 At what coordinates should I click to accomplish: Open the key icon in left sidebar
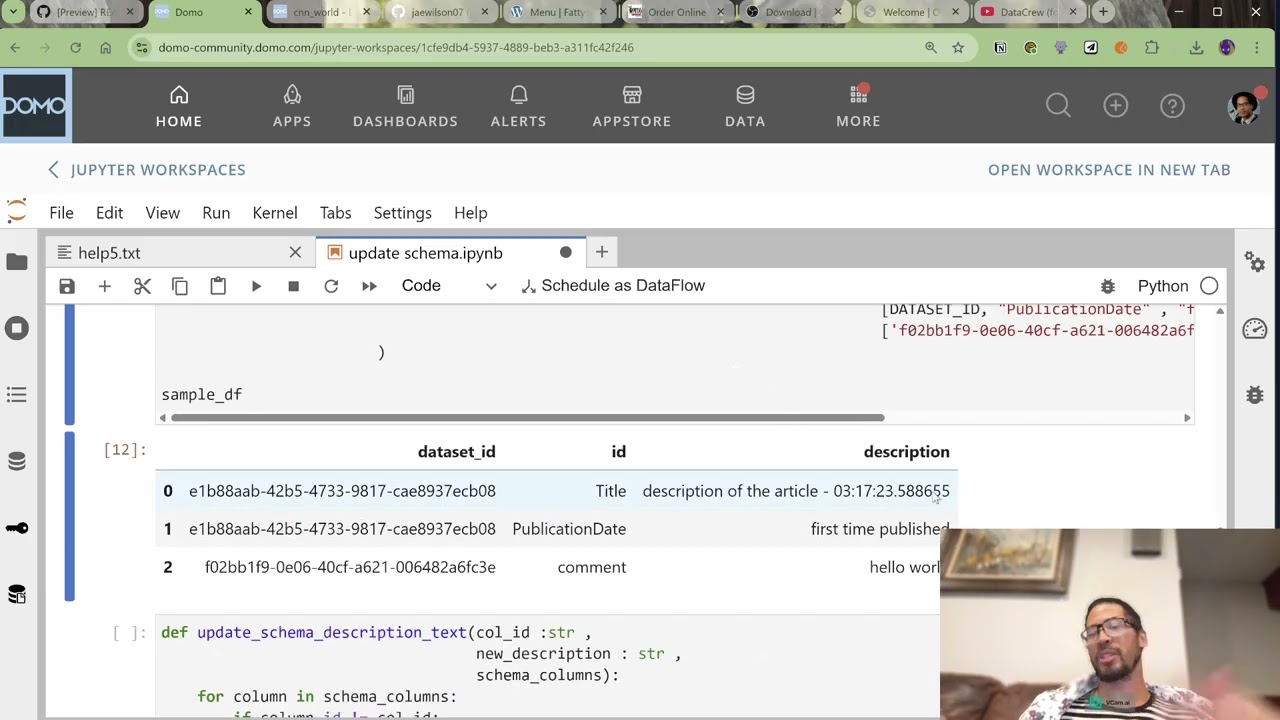(x=17, y=528)
